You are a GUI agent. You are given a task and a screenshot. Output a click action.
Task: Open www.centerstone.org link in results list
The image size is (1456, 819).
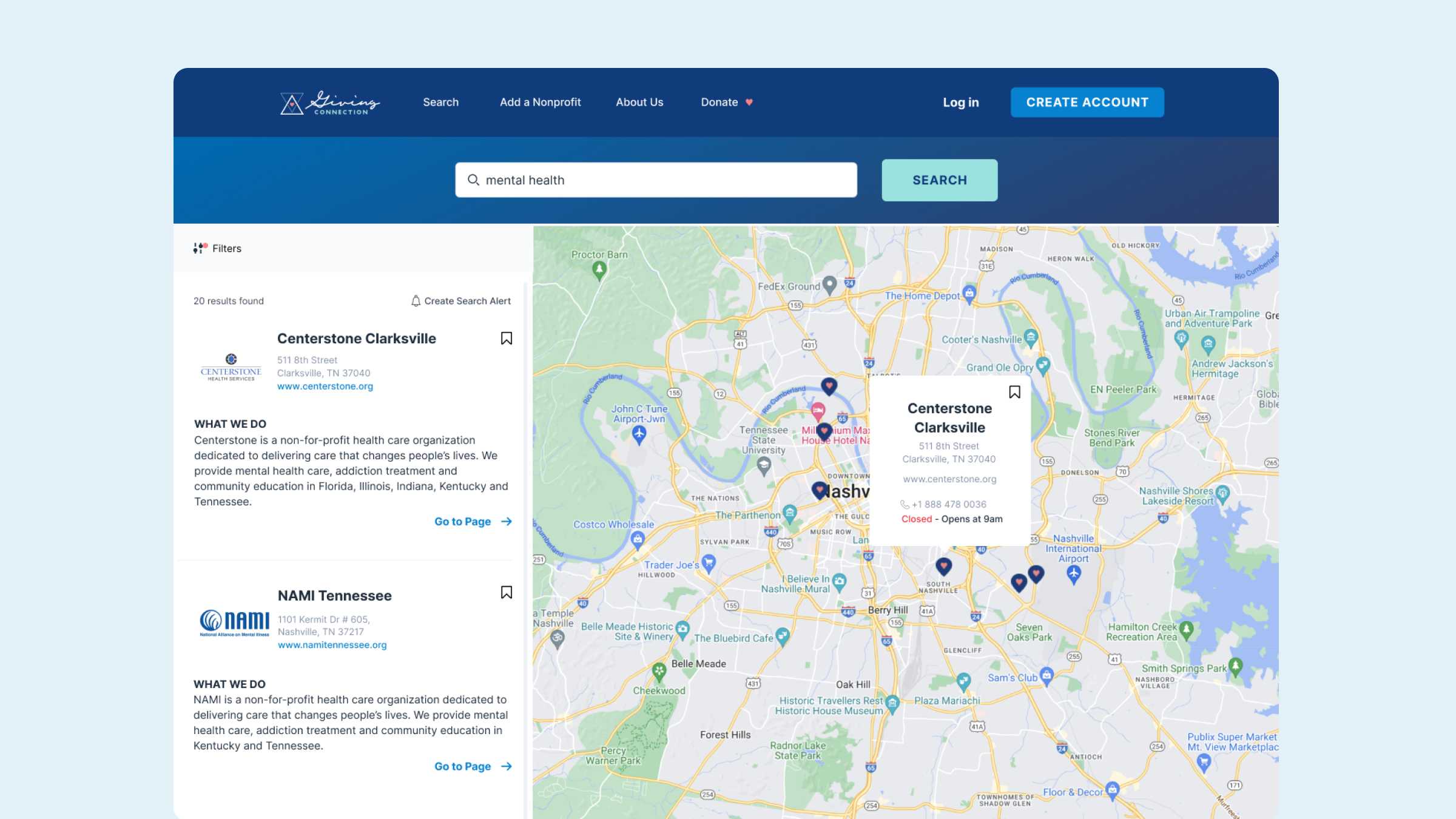[325, 386]
